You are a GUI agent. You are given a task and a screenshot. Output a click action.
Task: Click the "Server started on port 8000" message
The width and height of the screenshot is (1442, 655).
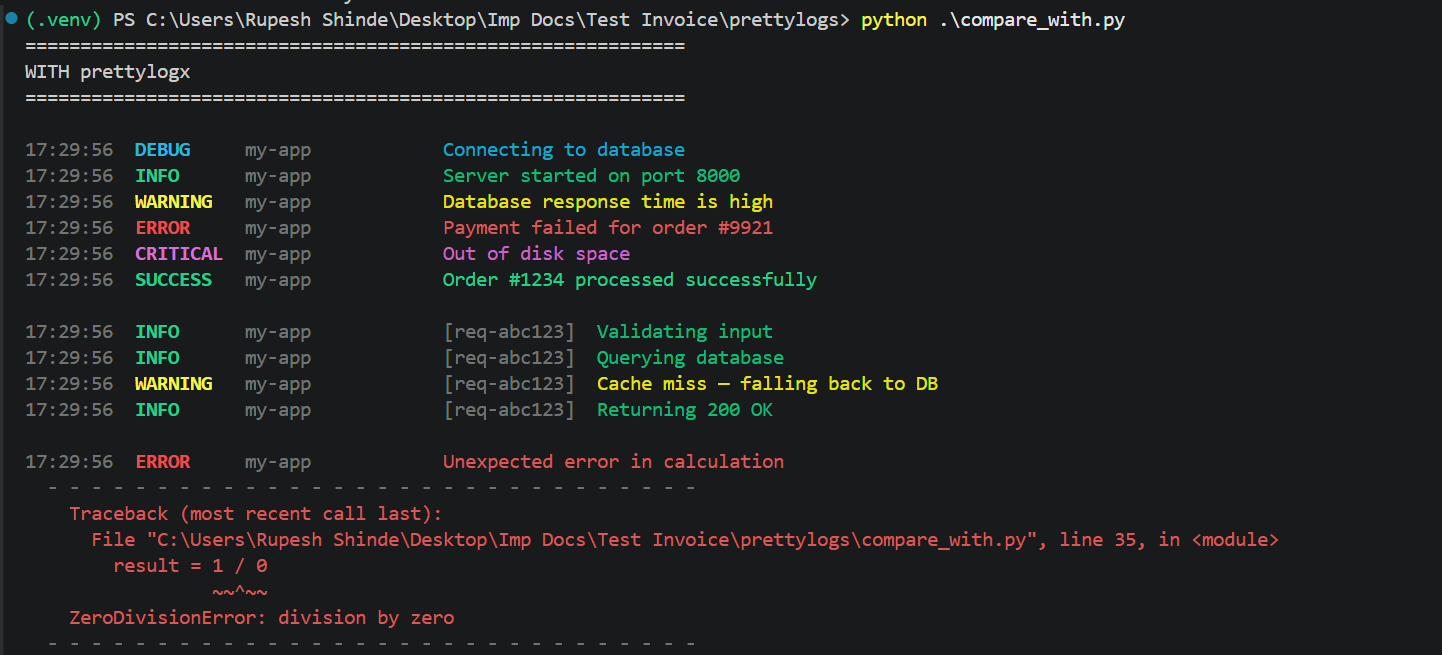pyautogui.click(x=591, y=176)
